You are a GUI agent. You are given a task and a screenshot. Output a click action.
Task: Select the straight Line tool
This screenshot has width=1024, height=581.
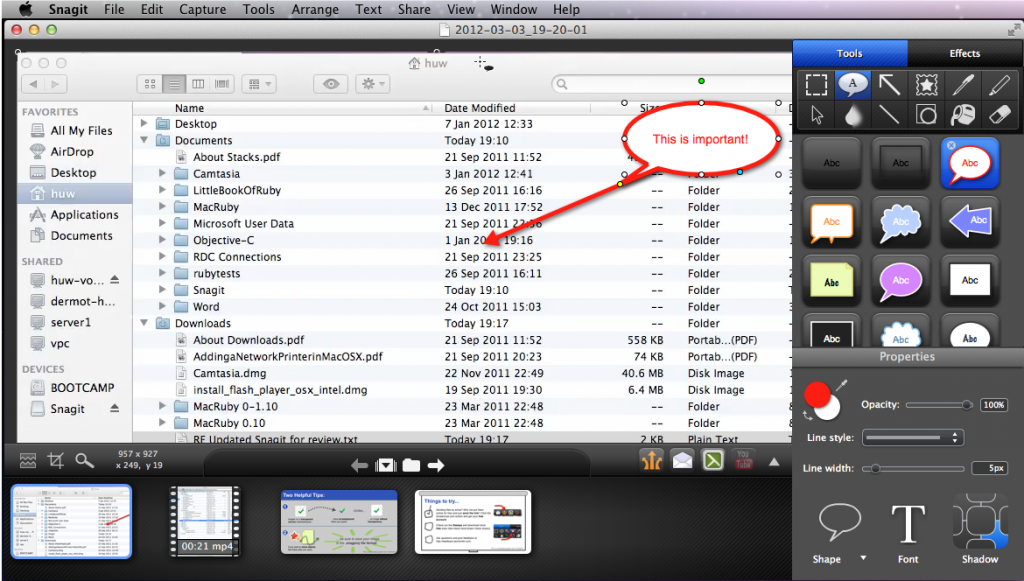(x=889, y=115)
